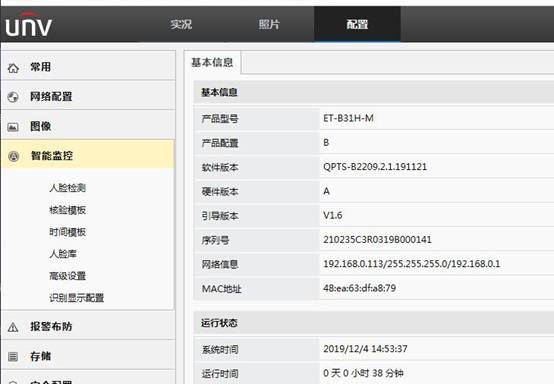The image size is (554, 384).
Task: Open 人脸库 submenu item
Action: [63, 254]
